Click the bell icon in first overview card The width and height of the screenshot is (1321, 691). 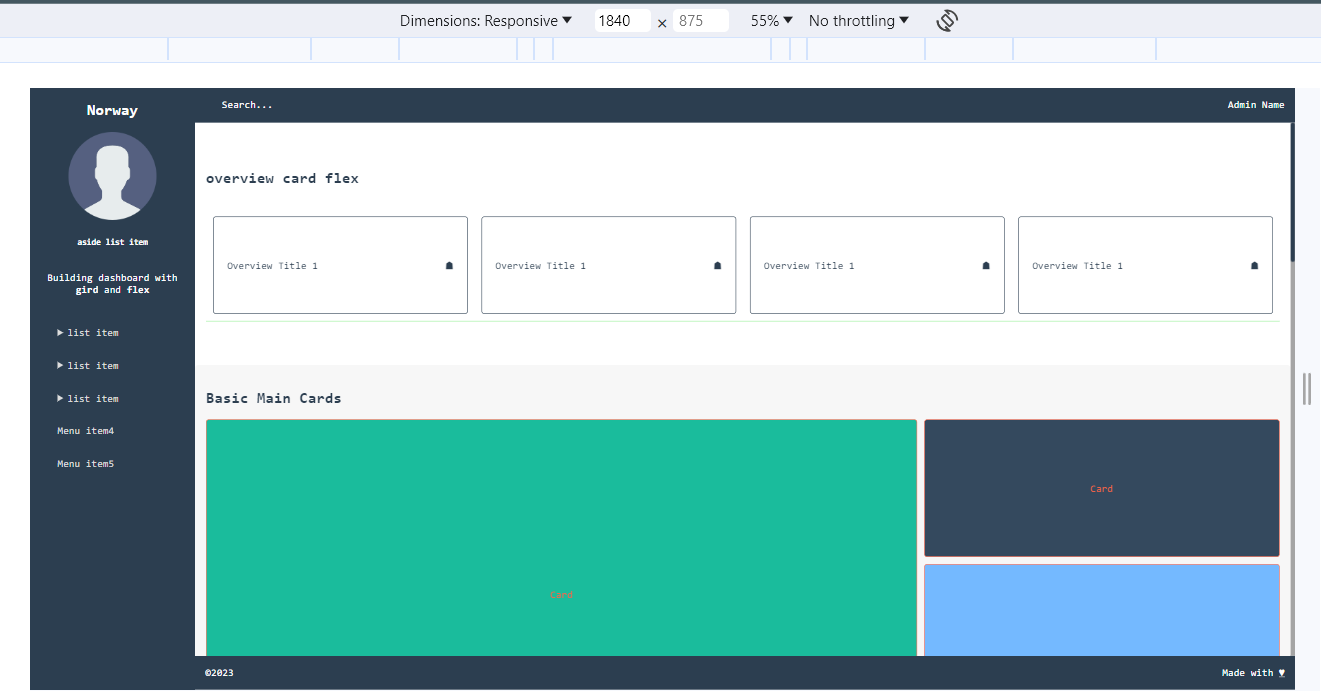pyautogui.click(x=449, y=266)
